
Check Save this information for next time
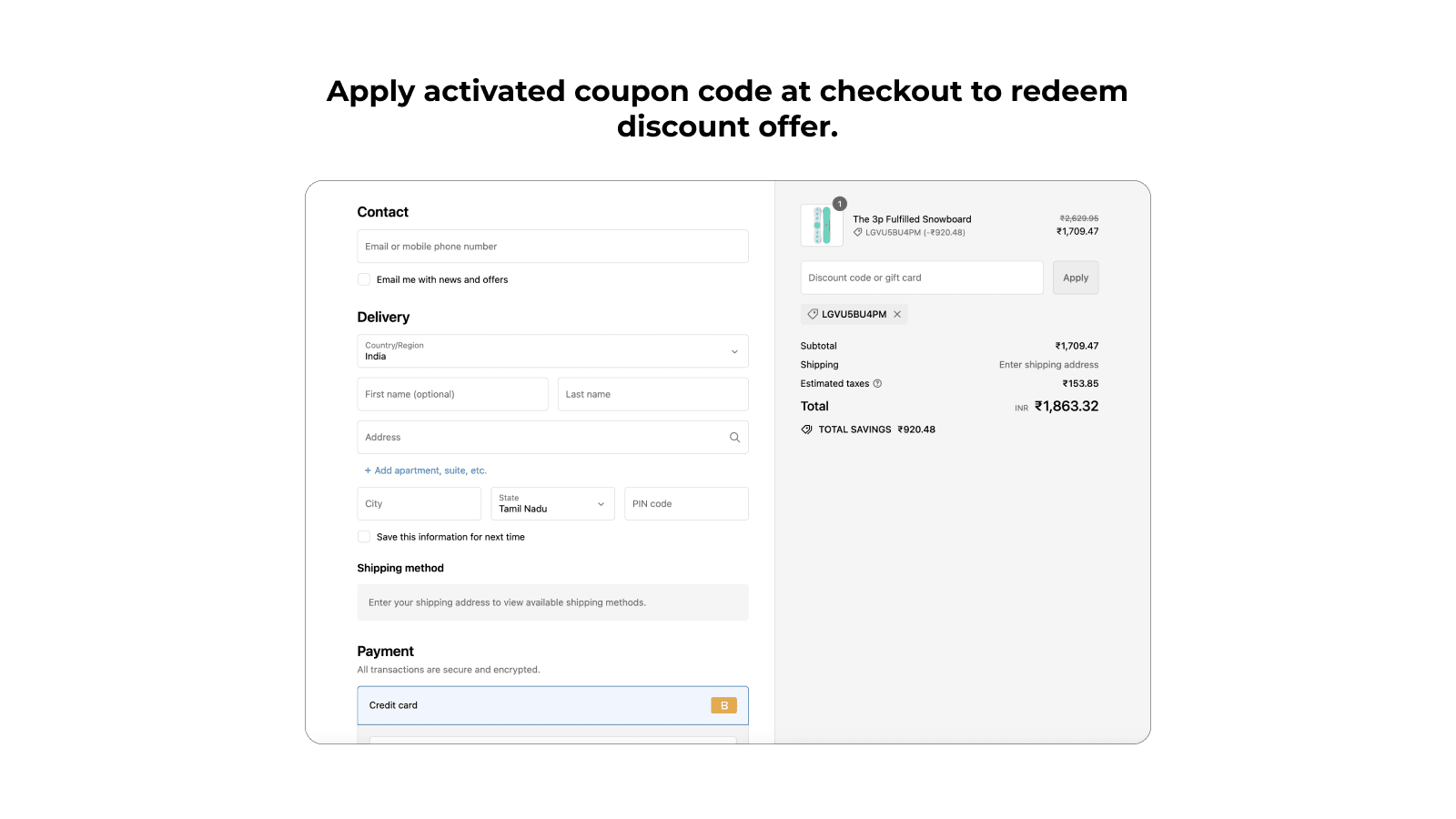364,537
